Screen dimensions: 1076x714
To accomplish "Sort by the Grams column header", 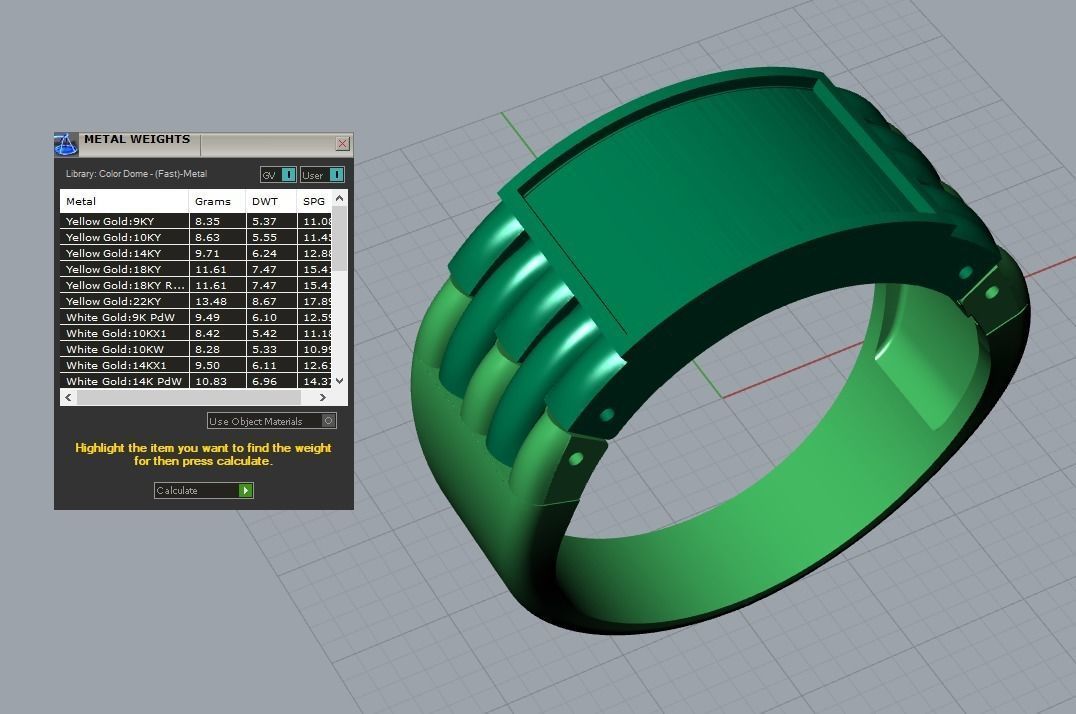I will coord(217,201).
